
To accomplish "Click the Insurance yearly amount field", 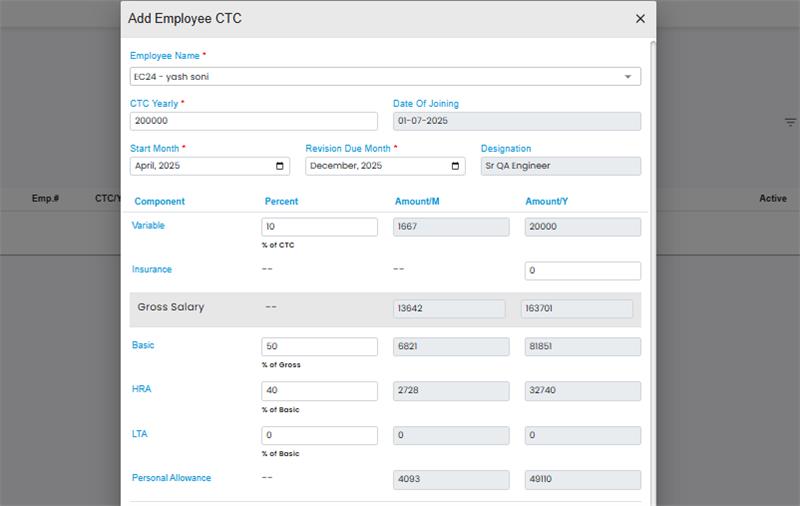I will click(x=582, y=271).
